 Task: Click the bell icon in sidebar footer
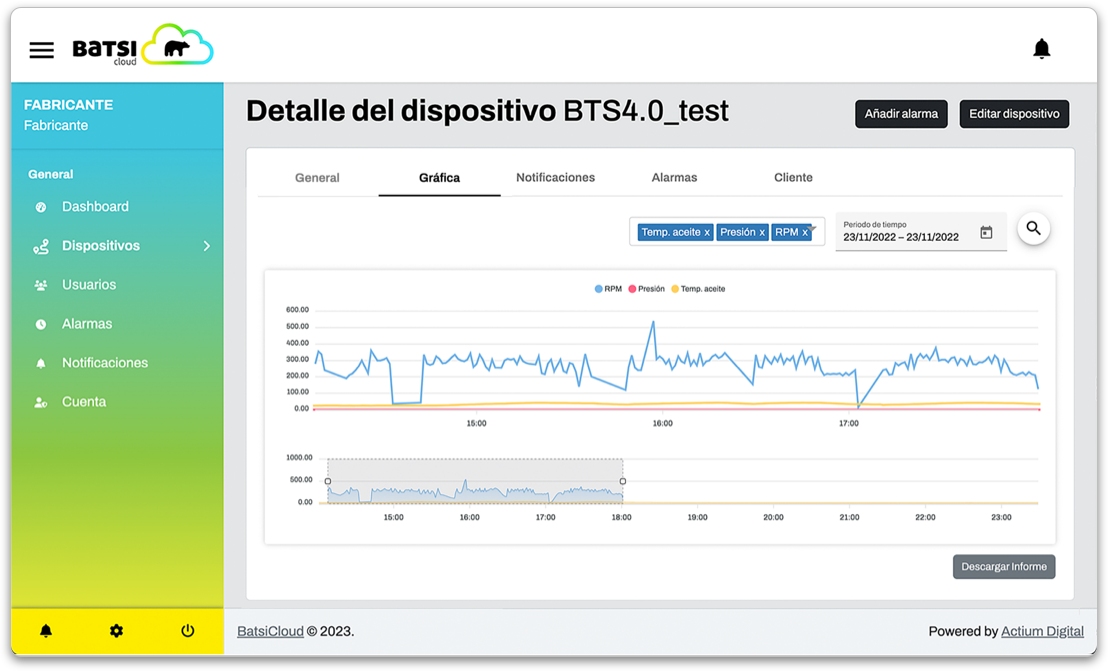46,631
